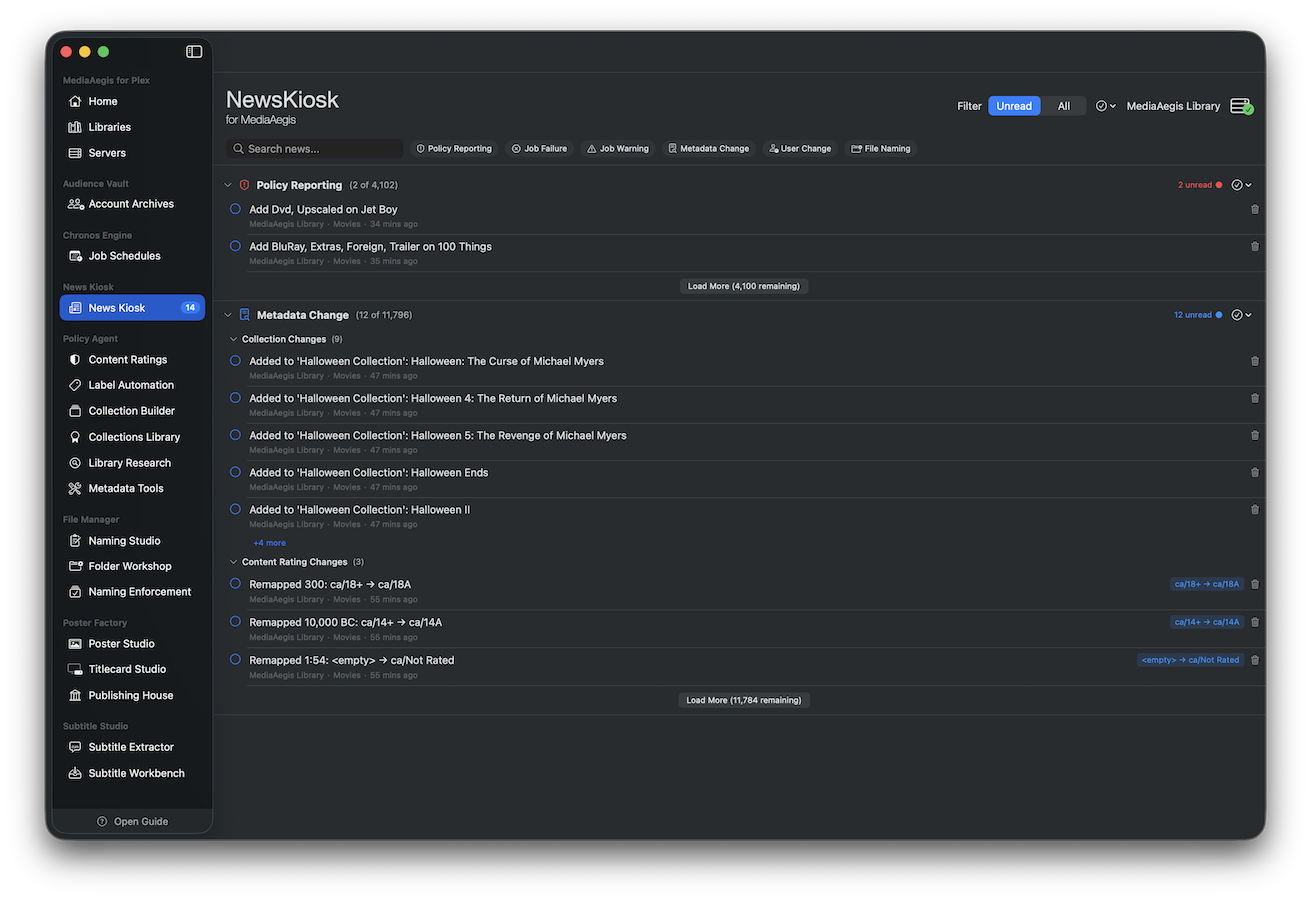
Task: Switch filter to All
Action: point(1063,106)
